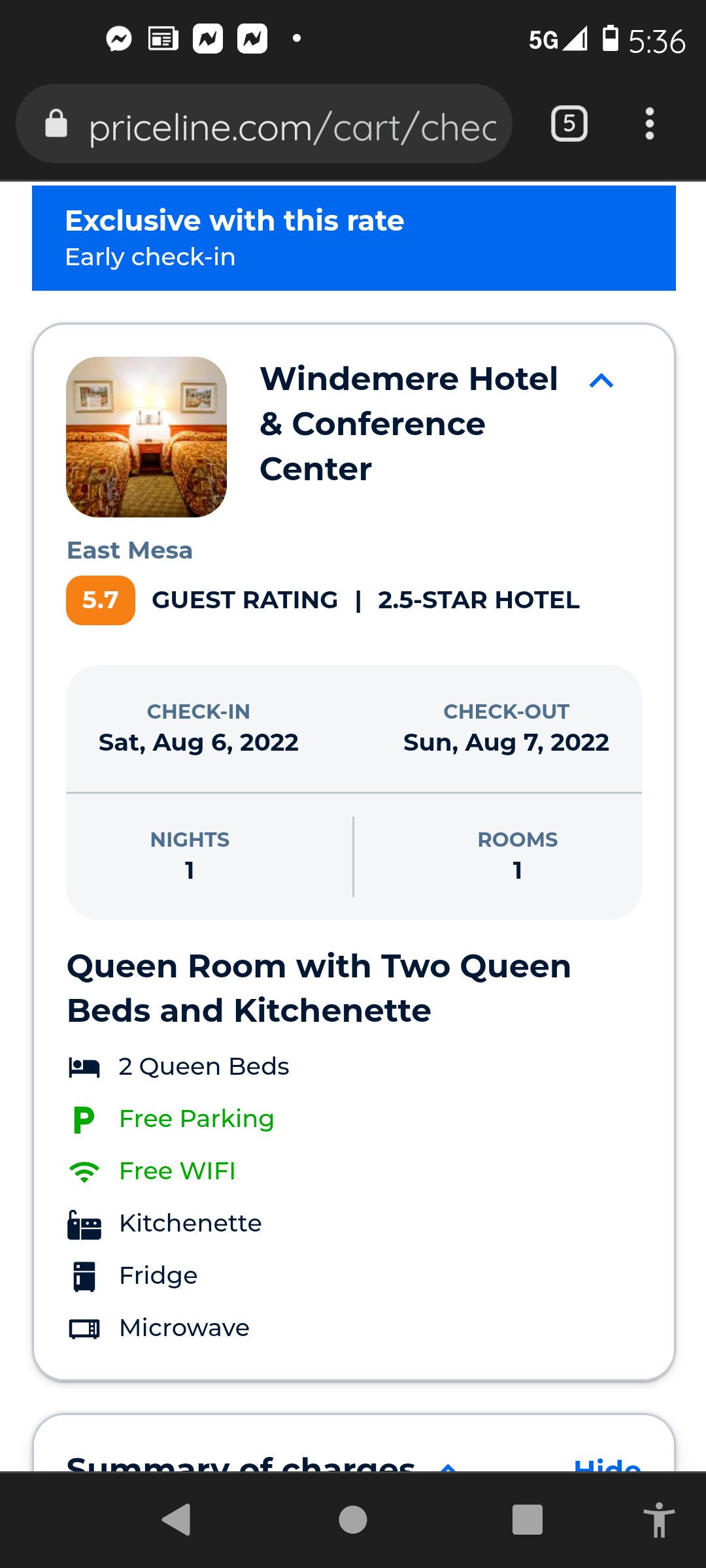Screen dimensions: 706x1568
Task: Tap the Messenger notification icon
Action: (x=119, y=39)
